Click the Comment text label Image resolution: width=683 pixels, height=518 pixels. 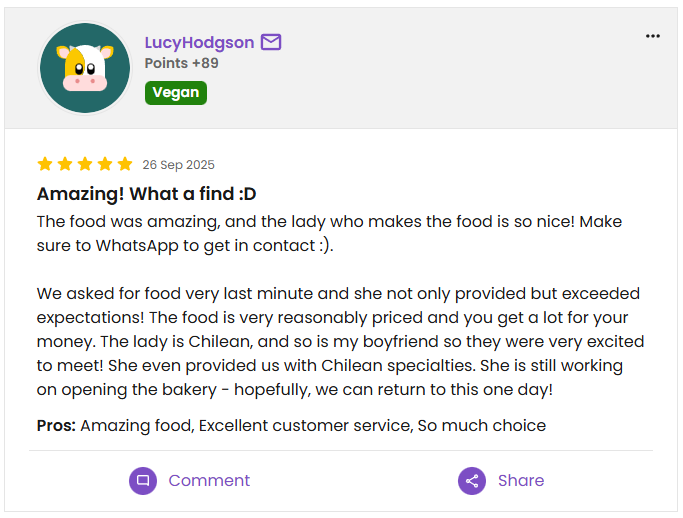[209, 481]
